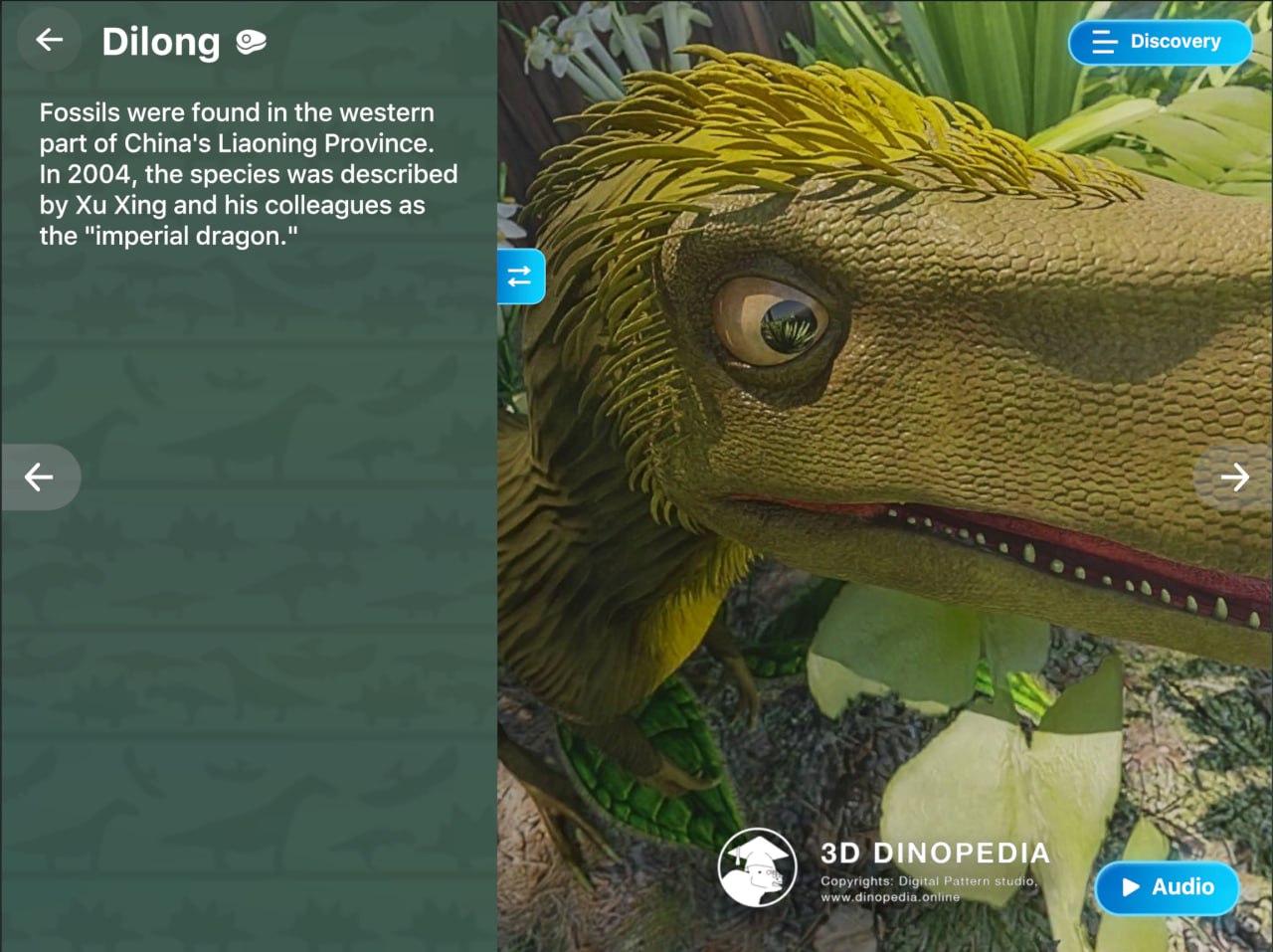1273x952 pixels.
Task: Click the dinosaur's eye in 3D view
Action: coord(780,320)
